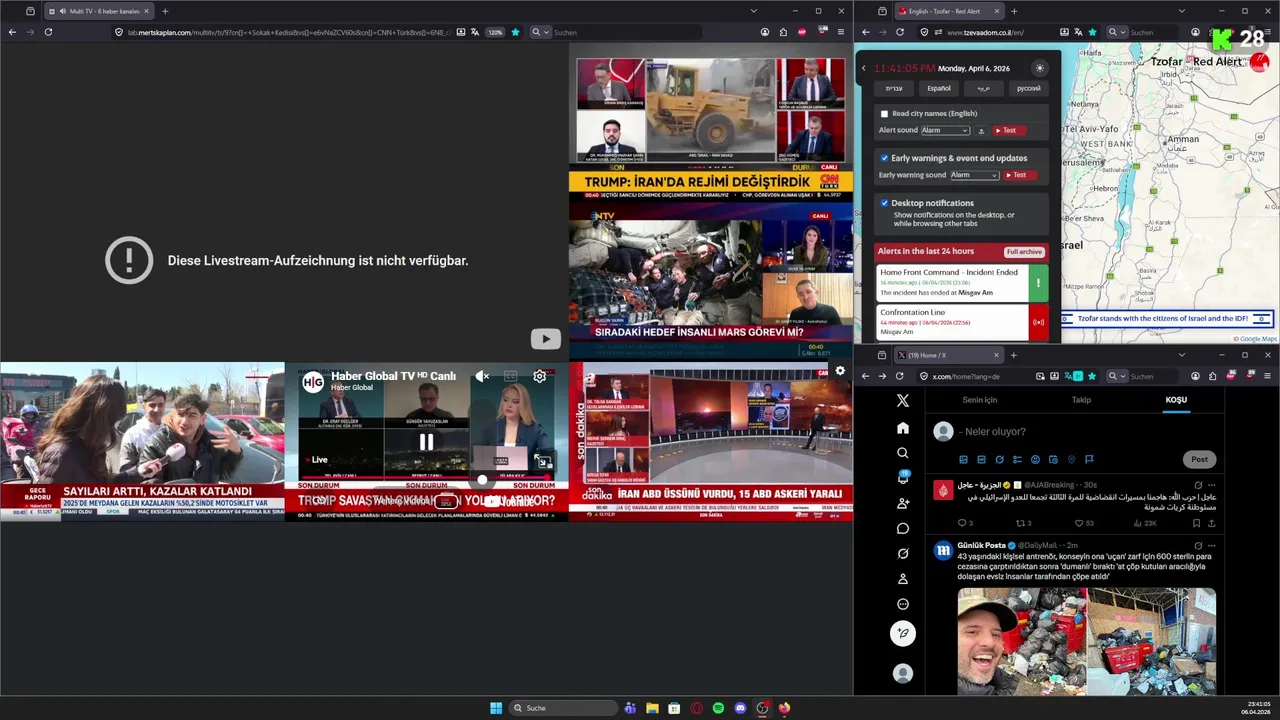Screen dimensions: 1280x720
Task: Collapse Tzofar settings panel with back arrow
Action: coord(864,68)
